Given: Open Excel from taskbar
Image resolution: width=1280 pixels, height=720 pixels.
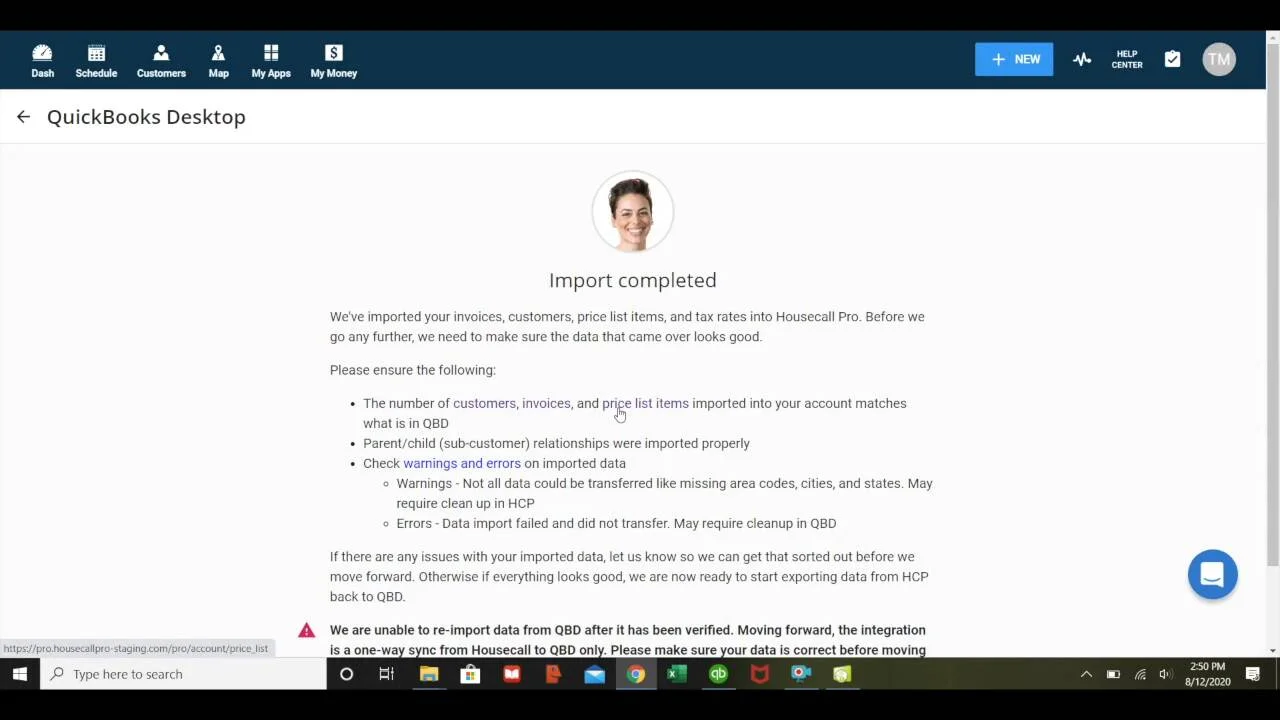Looking at the screenshot, I should (x=677, y=674).
